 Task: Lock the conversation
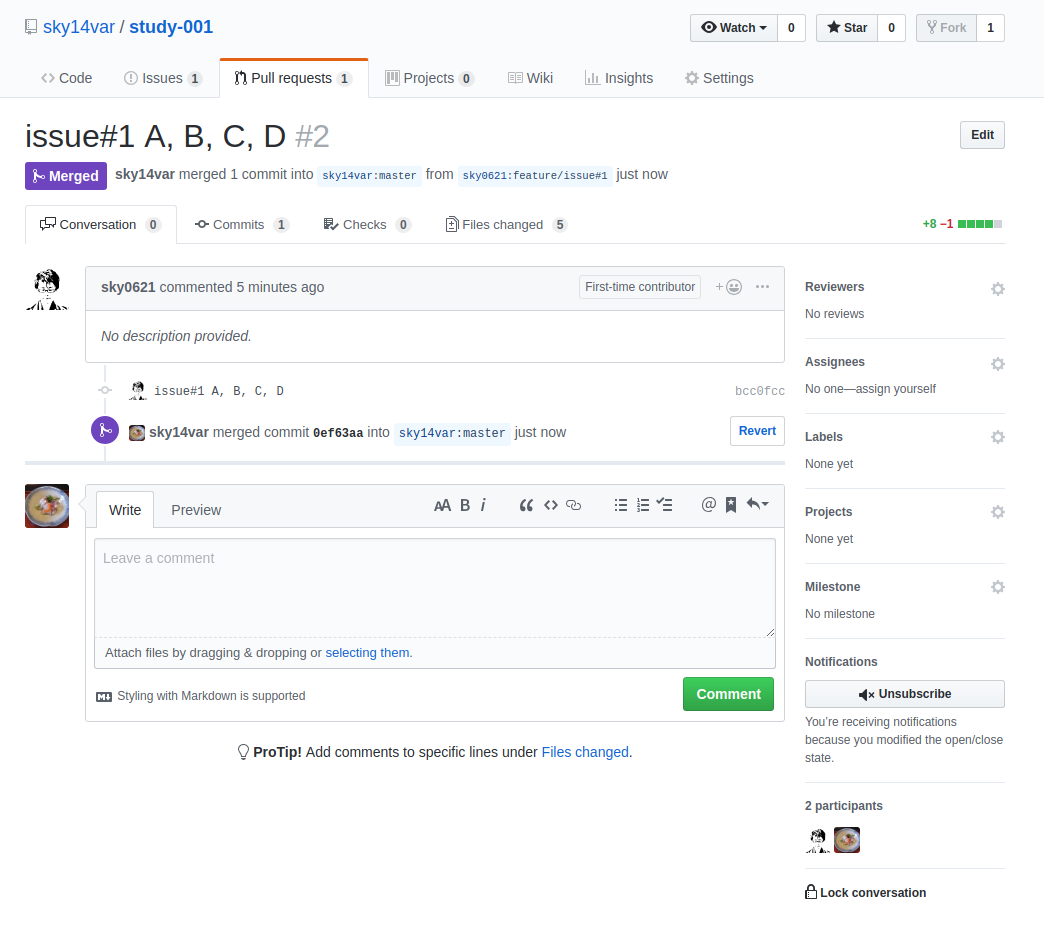coord(866,893)
